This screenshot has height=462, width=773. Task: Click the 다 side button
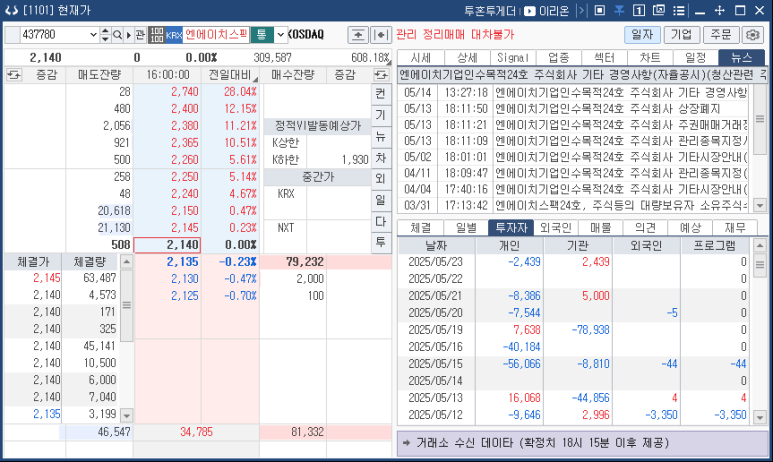pyautogui.click(x=381, y=221)
